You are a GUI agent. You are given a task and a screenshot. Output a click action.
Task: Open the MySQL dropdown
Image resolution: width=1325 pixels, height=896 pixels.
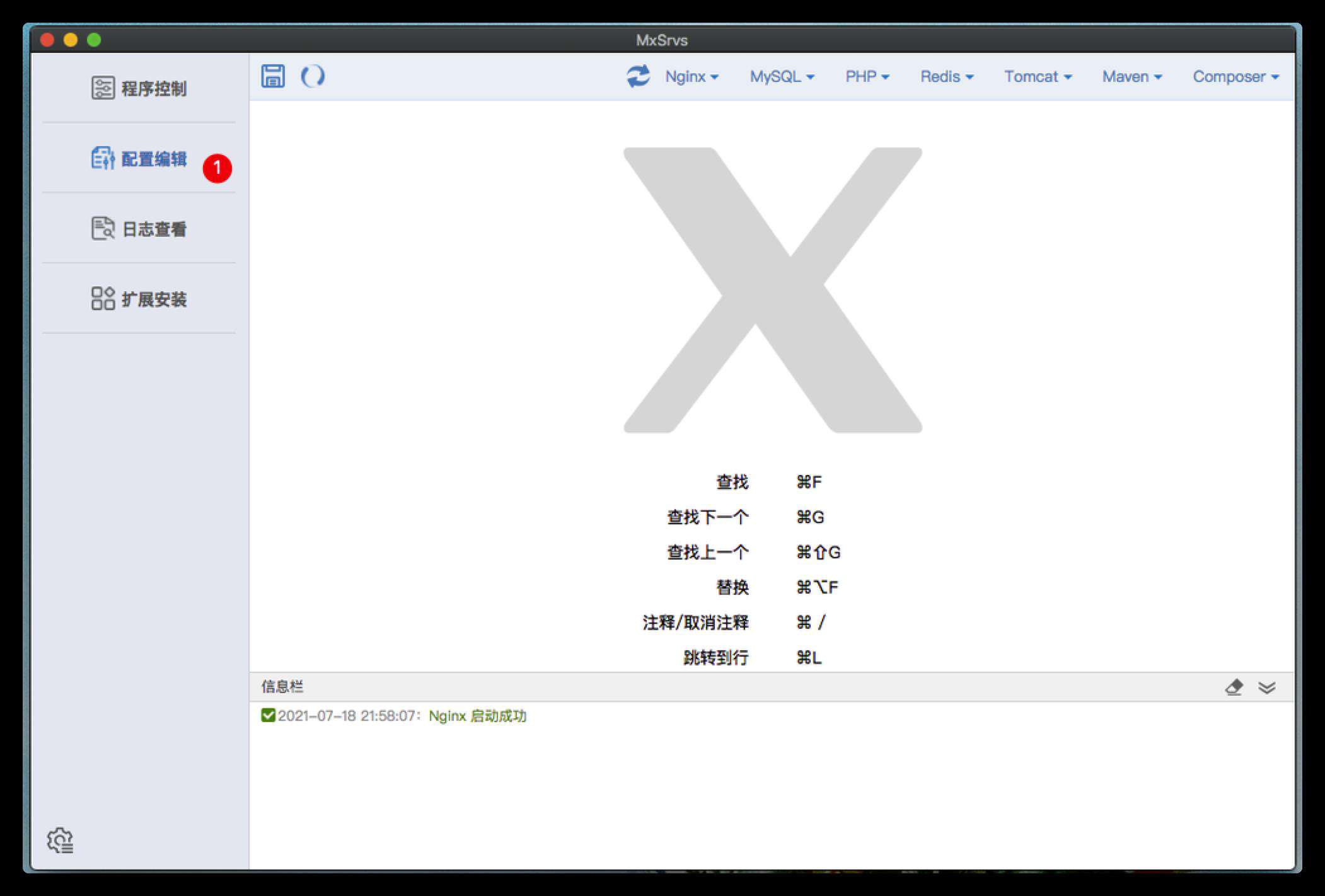click(782, 77)
